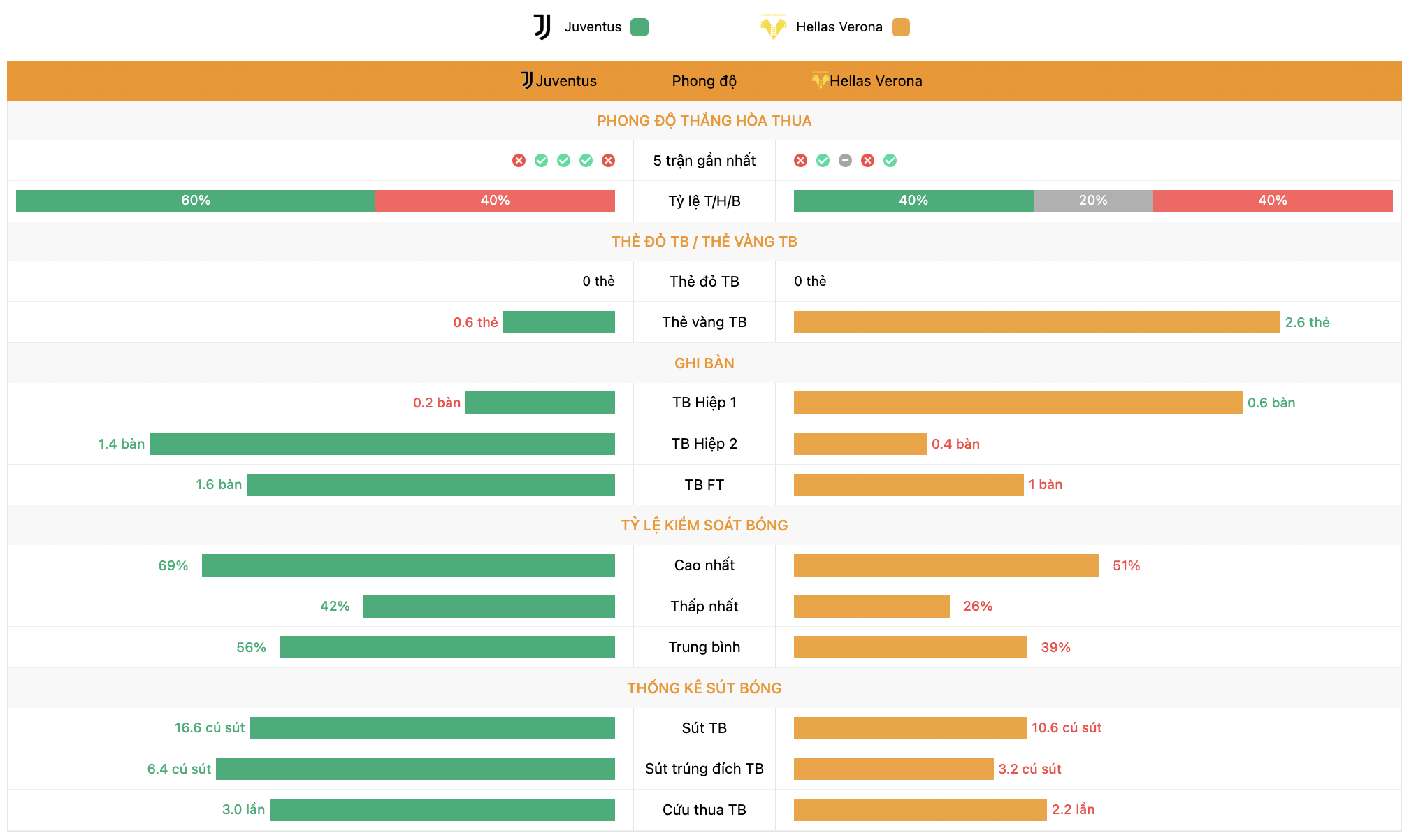Click the Juventus crest in the legend
The height and width of the screenshot is (840, 1409).
542,27
